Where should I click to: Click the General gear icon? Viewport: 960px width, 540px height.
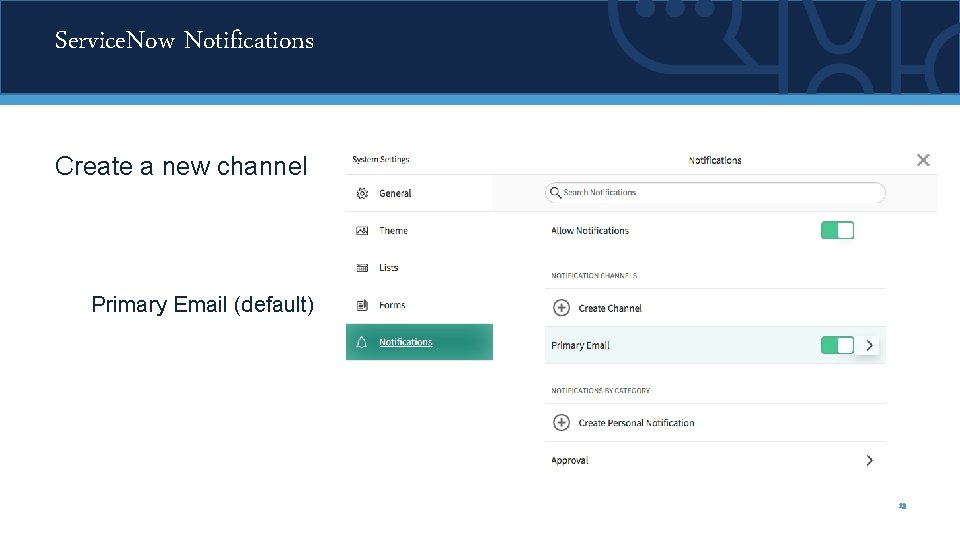pos(362,193)
